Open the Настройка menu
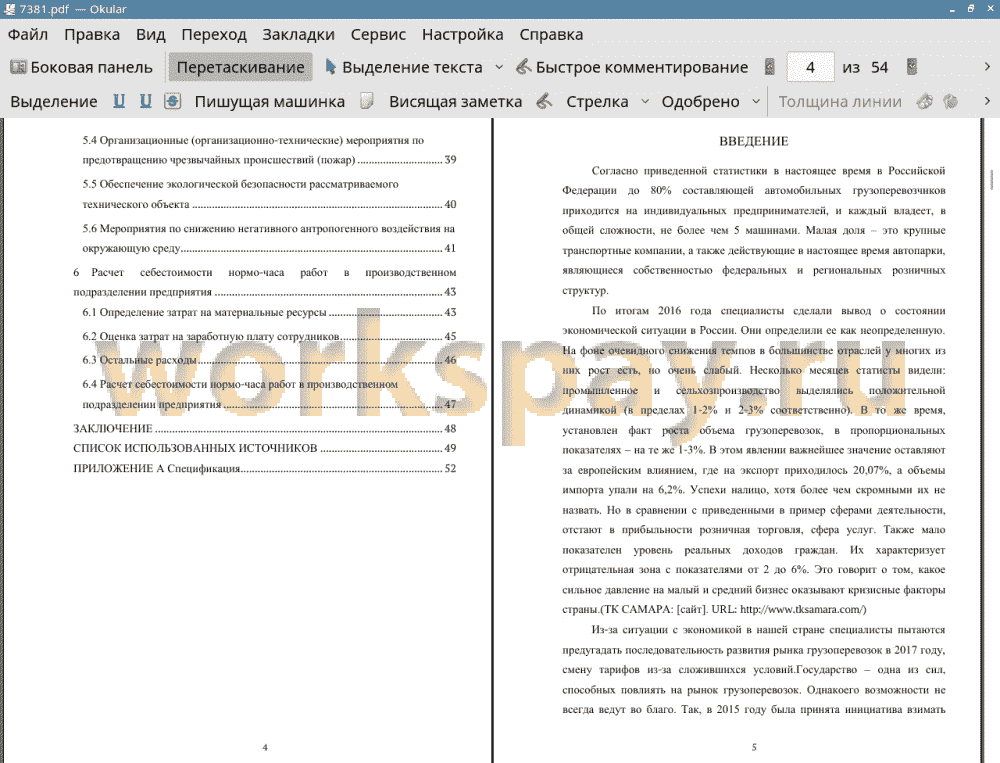 (x=462, y=34)
